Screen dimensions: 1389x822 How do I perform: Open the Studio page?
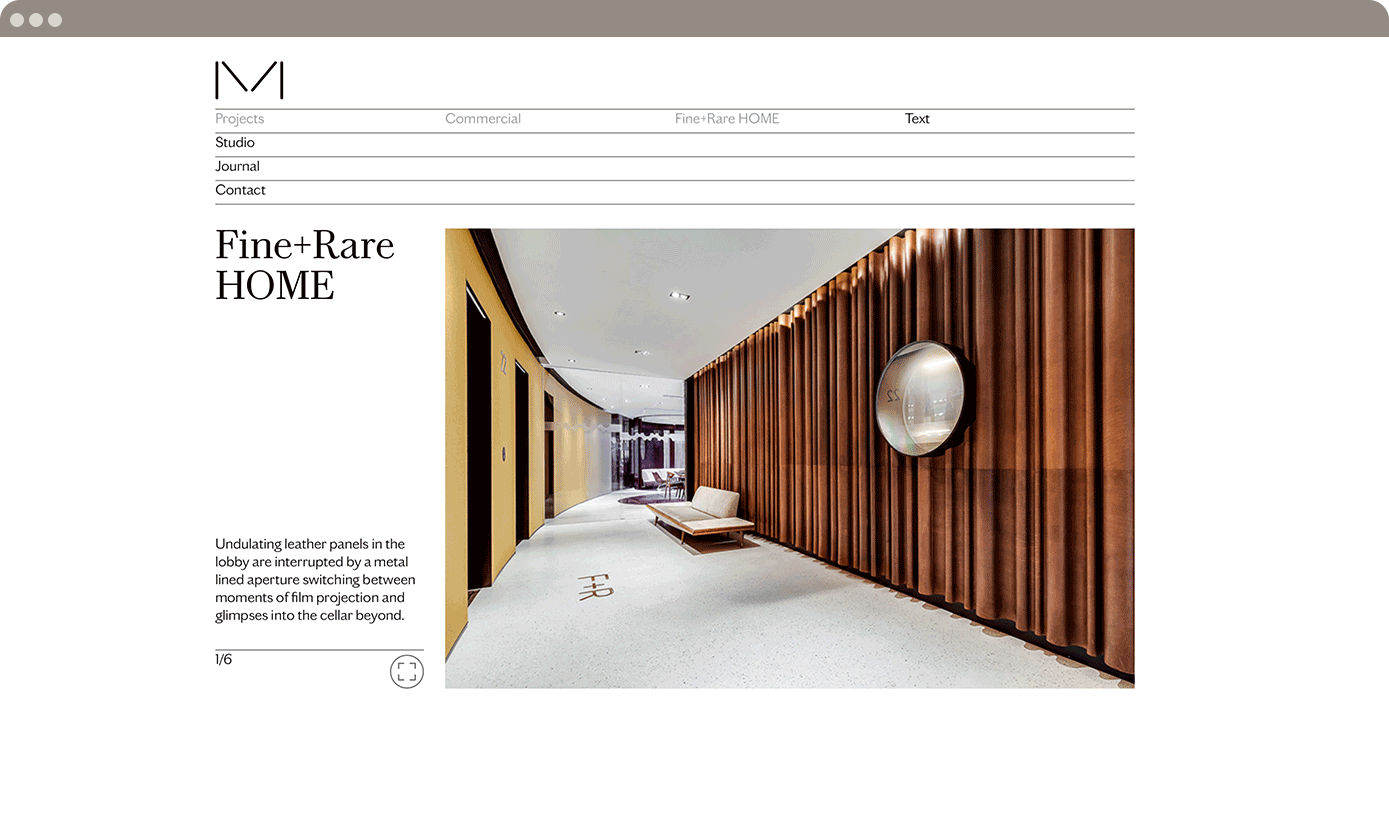(235, 143)
